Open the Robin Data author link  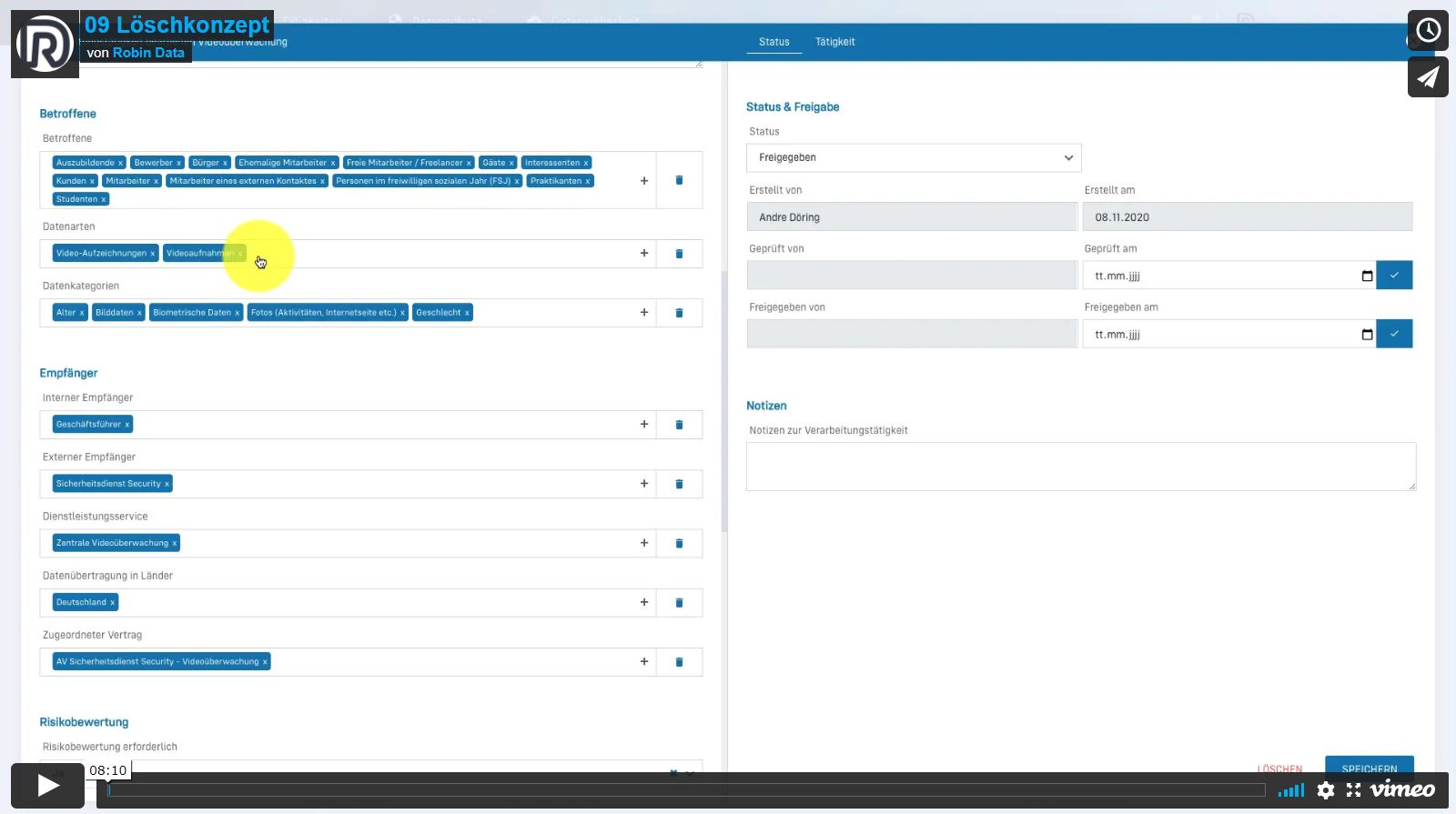[x=148, y=53]
